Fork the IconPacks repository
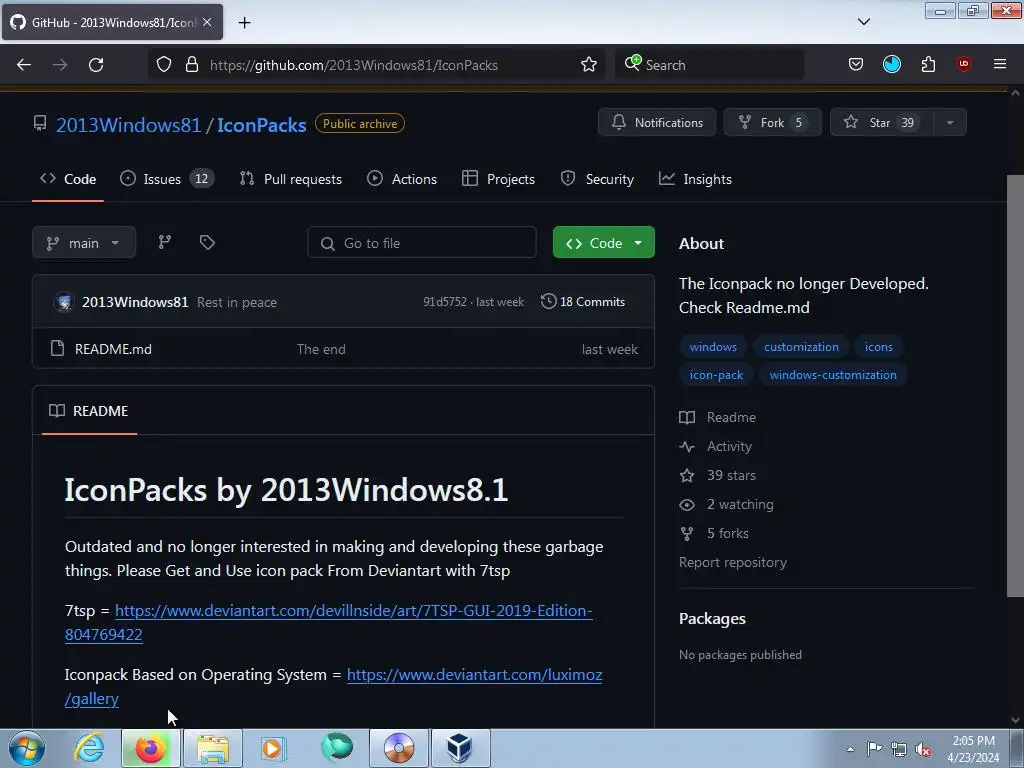Screen dimensions: 1024x768 tap(773, 123)
